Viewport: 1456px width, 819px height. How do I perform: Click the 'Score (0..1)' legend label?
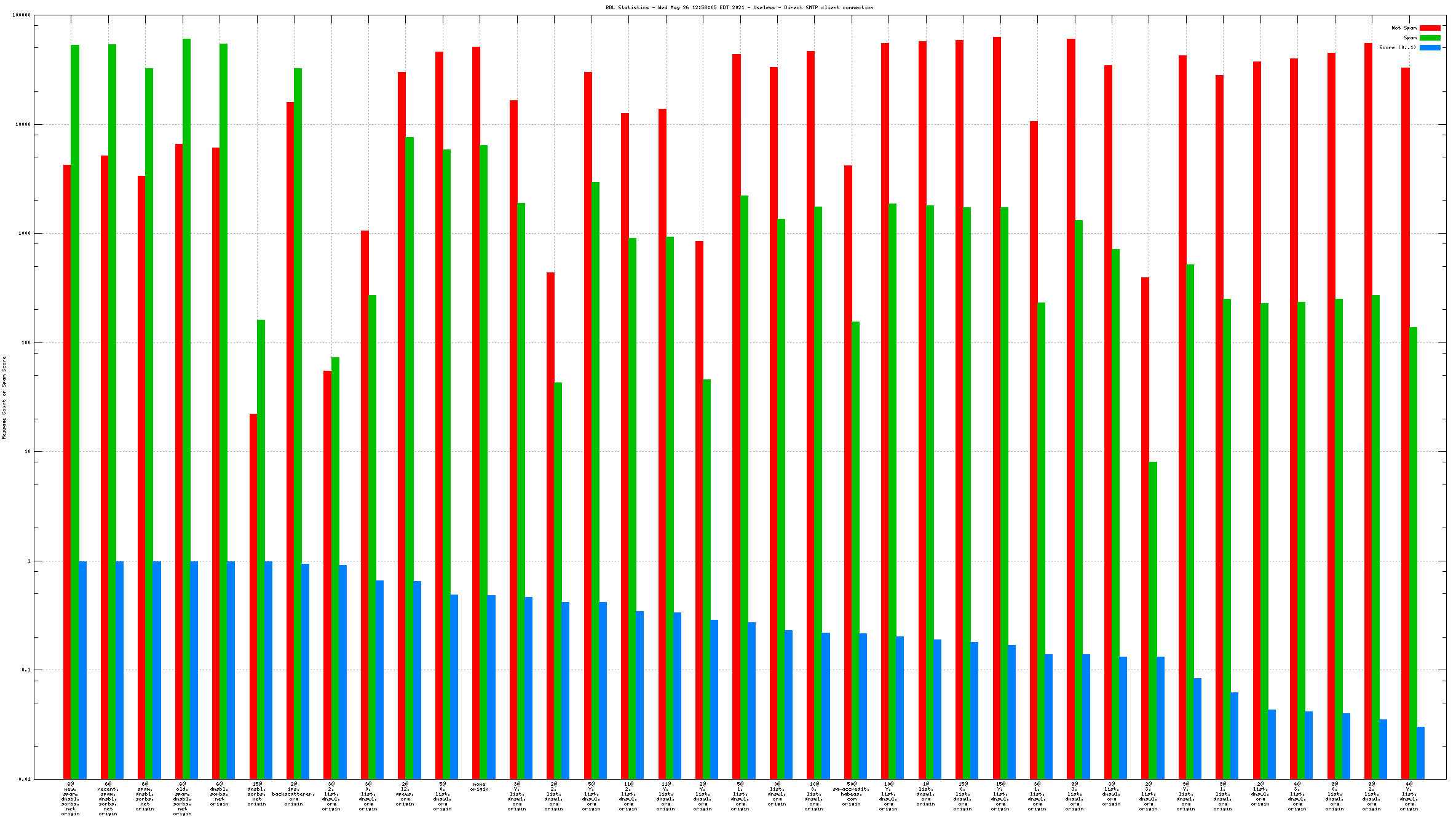1397,47
